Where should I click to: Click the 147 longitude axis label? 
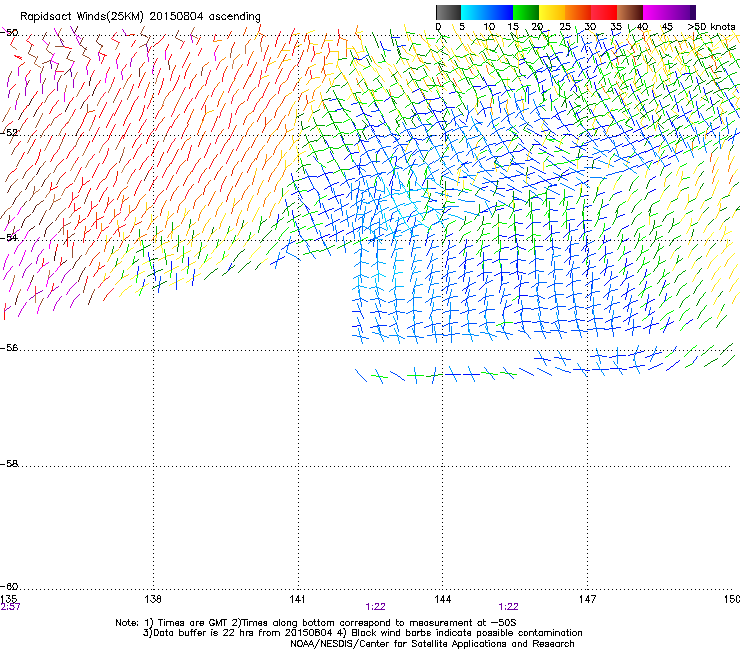587,599
